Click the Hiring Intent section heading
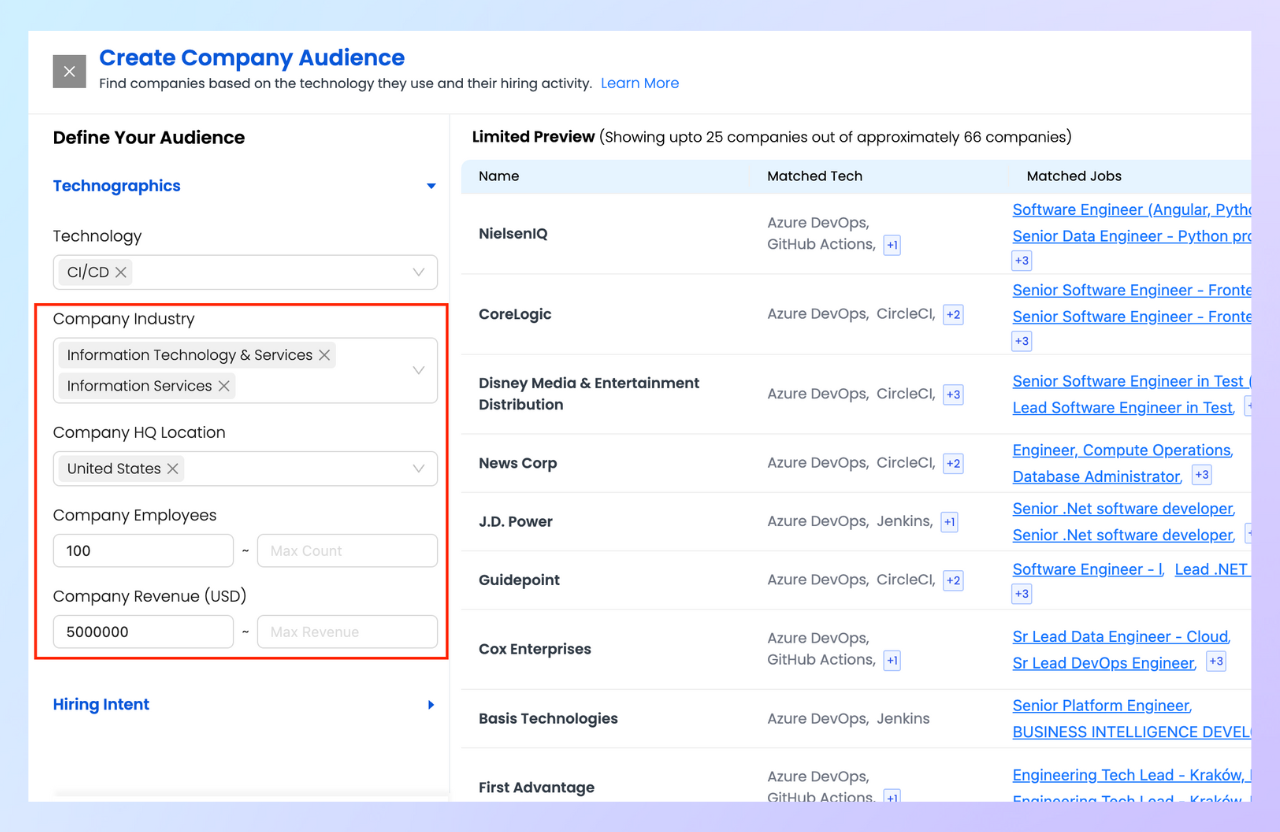This screenshot has height=832, width=1280. point(101,705)
